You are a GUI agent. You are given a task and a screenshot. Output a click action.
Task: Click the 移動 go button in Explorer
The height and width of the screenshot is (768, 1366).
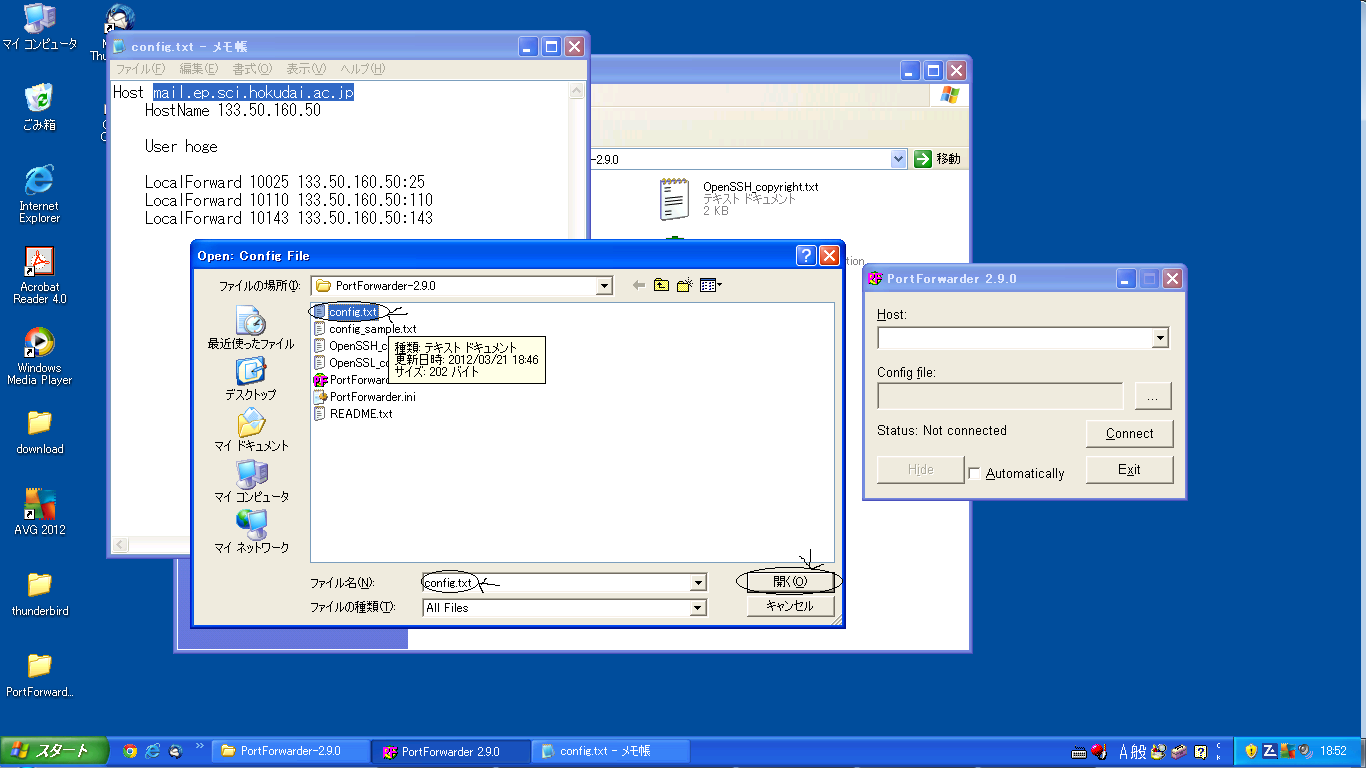(938, 159)
